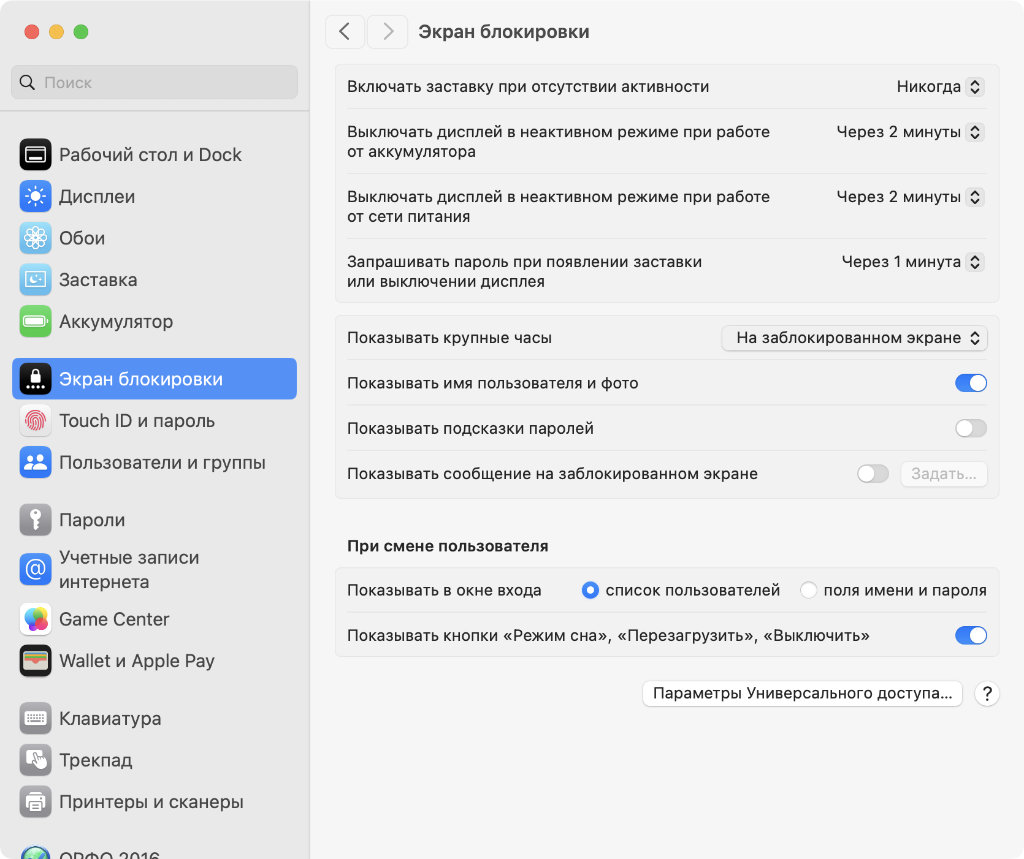Select the Wallet и Apple Pay icon

(x=35, y=661)
